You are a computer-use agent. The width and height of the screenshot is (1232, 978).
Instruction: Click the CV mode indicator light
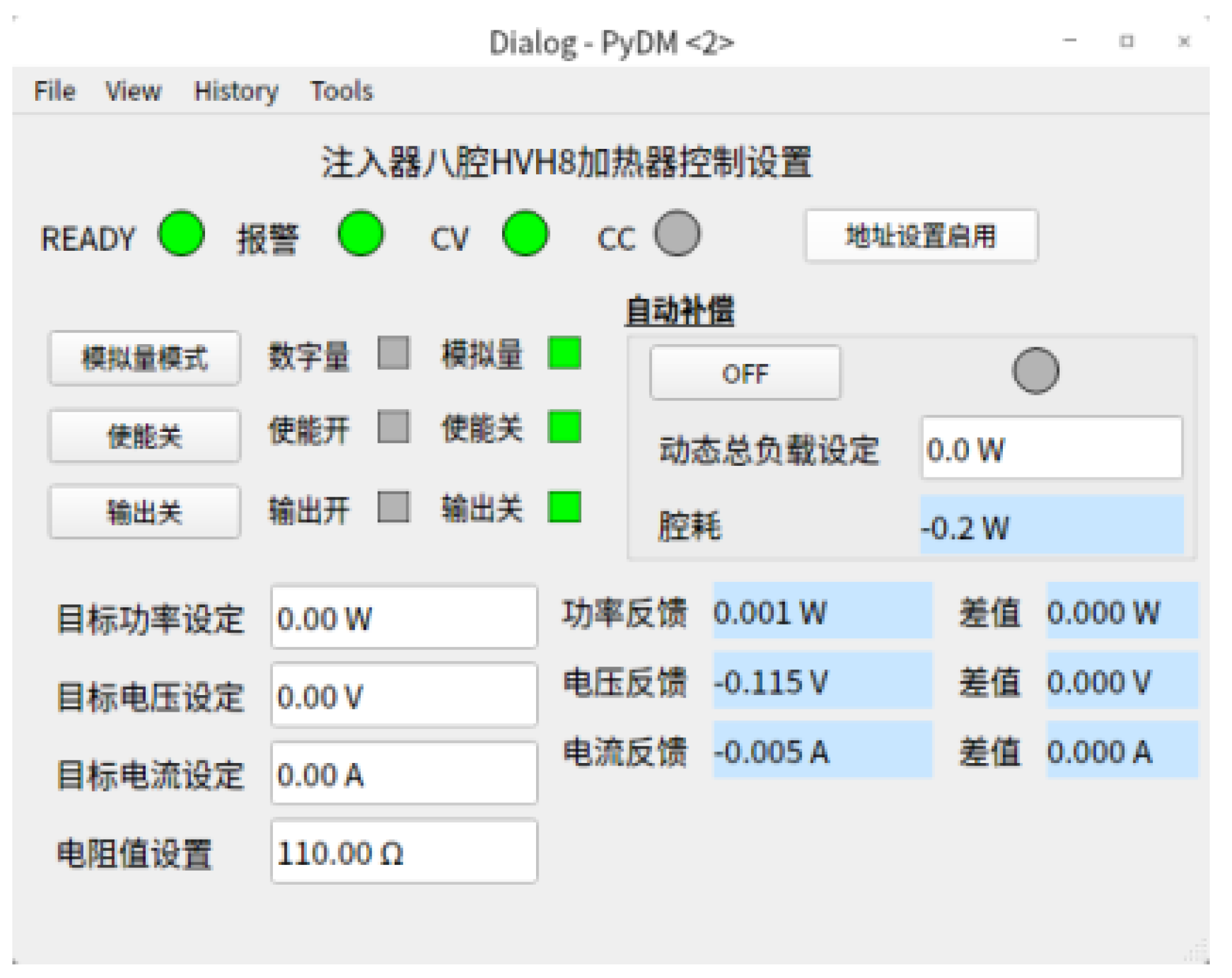pyautogui.click(x=525, y=234)
